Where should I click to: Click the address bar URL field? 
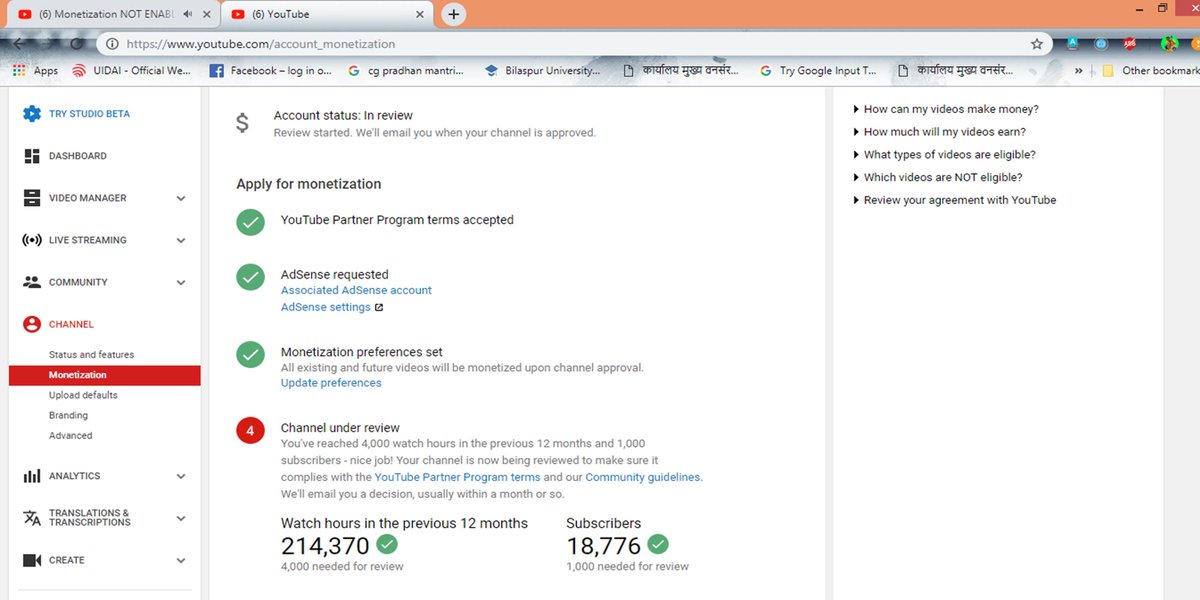tap(575, 44)
